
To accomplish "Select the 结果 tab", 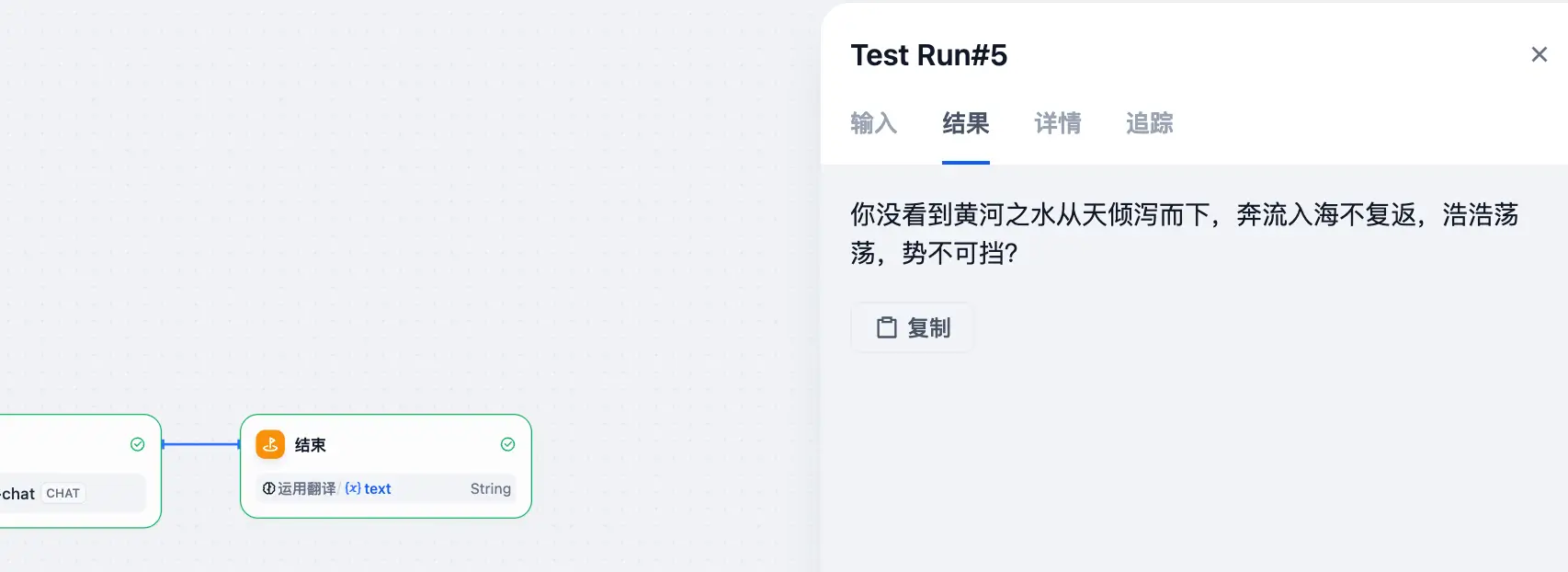I will (965, 123).
